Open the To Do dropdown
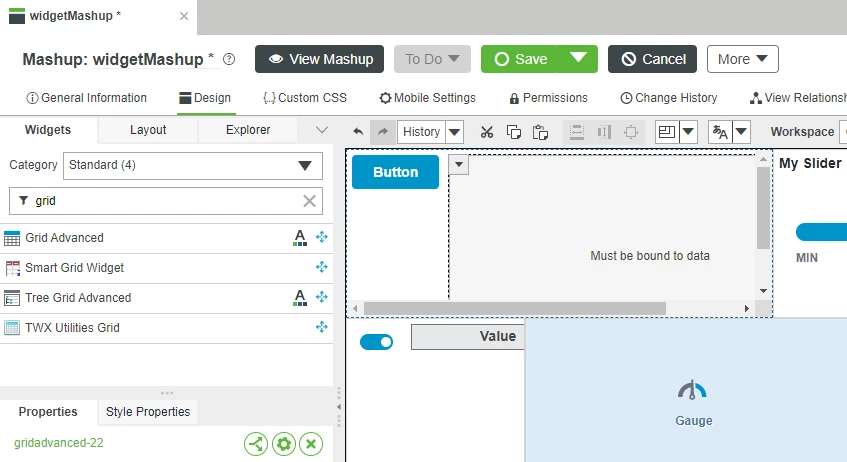847x462 pixels. [x=432, y=59]
